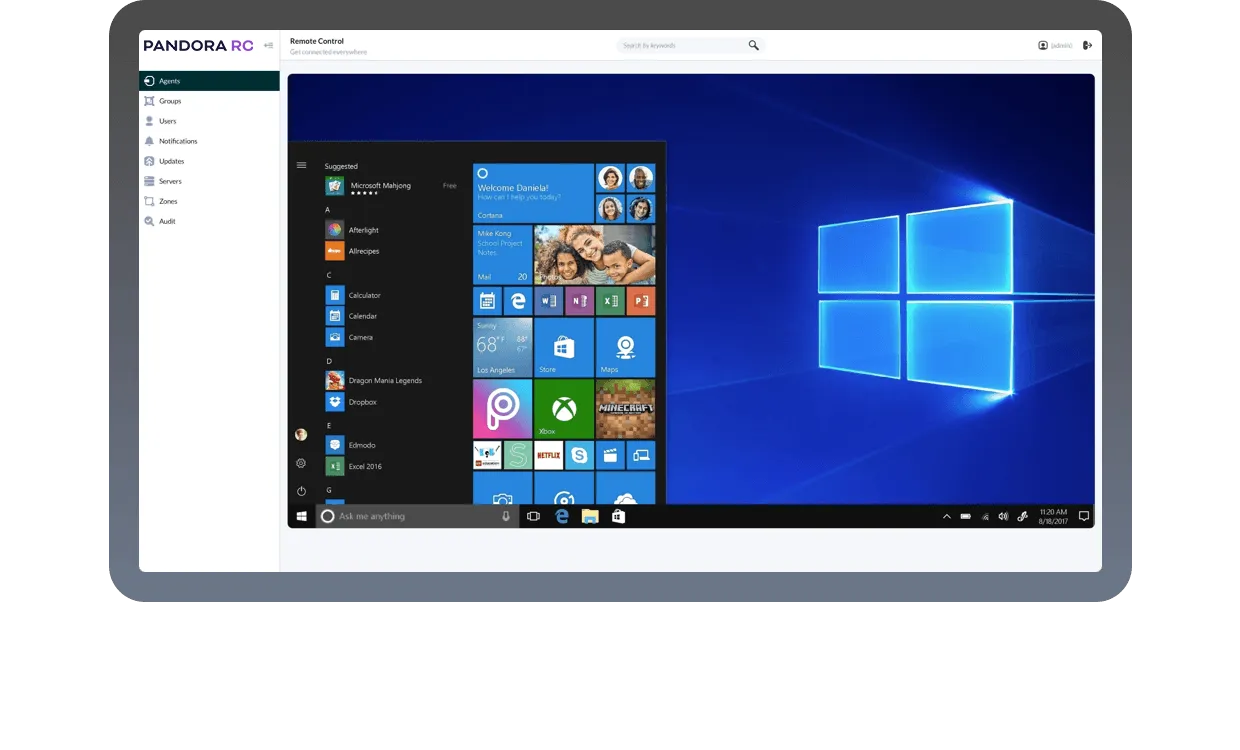
Task: Open the Netflix tile
Action: coord(548,455)
